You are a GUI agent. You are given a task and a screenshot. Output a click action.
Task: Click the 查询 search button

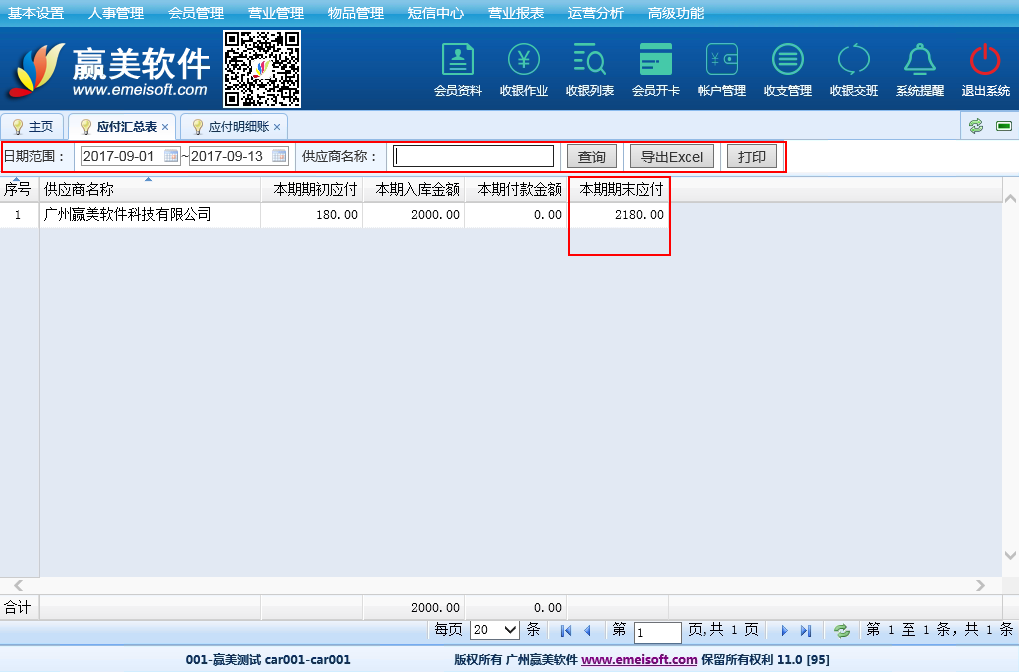click(591, 157)
